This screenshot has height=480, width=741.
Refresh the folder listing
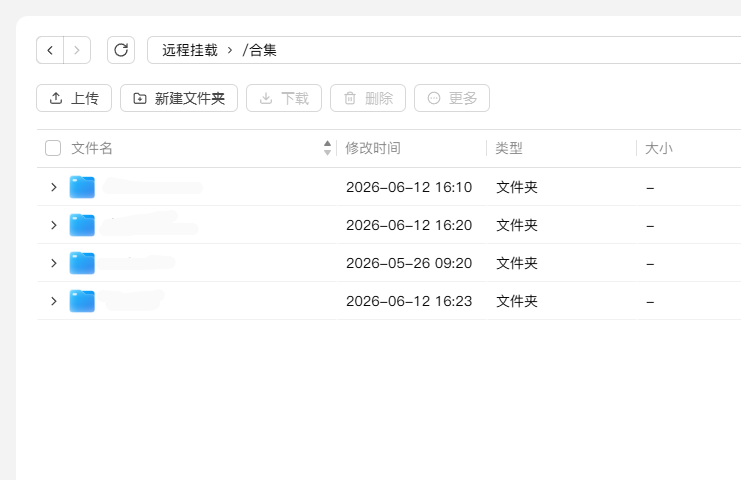121,50
